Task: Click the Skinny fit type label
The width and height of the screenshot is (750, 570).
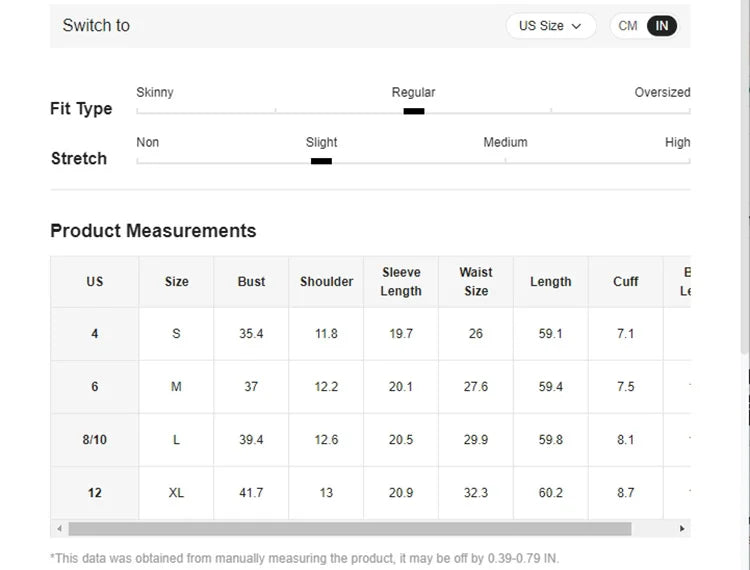Action: point(155,92)
